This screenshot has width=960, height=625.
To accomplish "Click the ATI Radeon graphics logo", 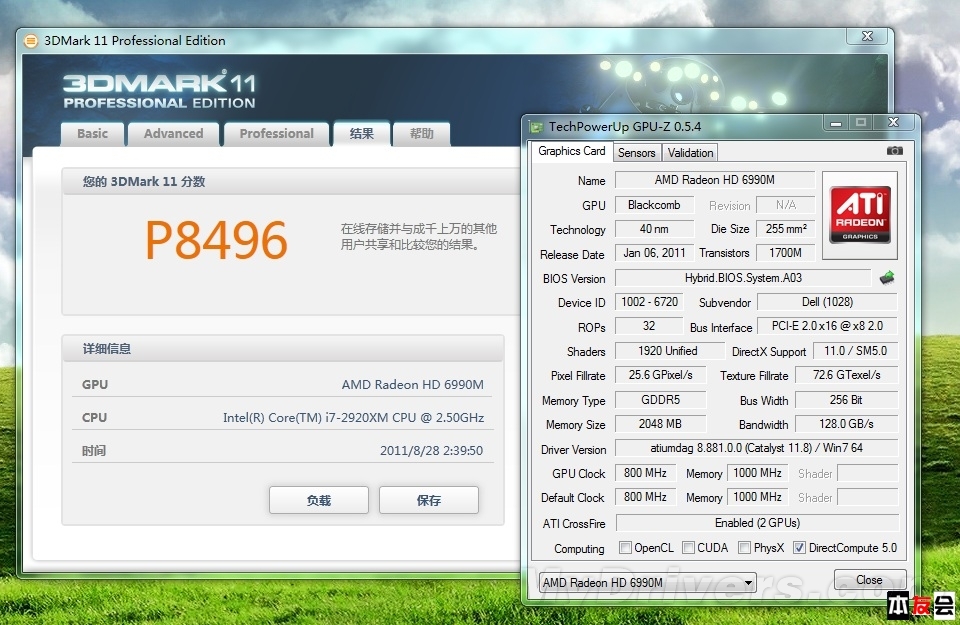I will click(860, 208).
